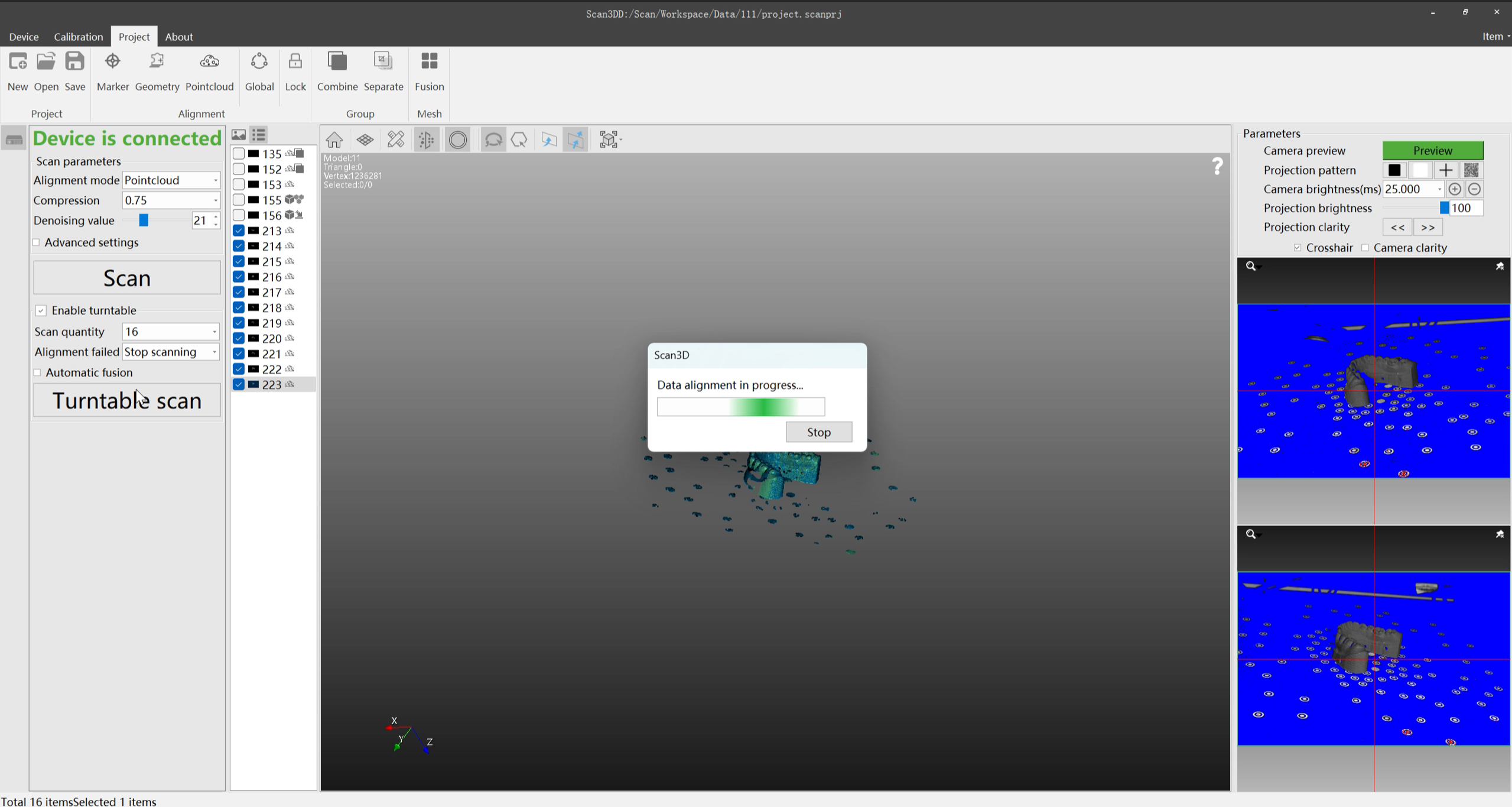Open the About tab

179,37
